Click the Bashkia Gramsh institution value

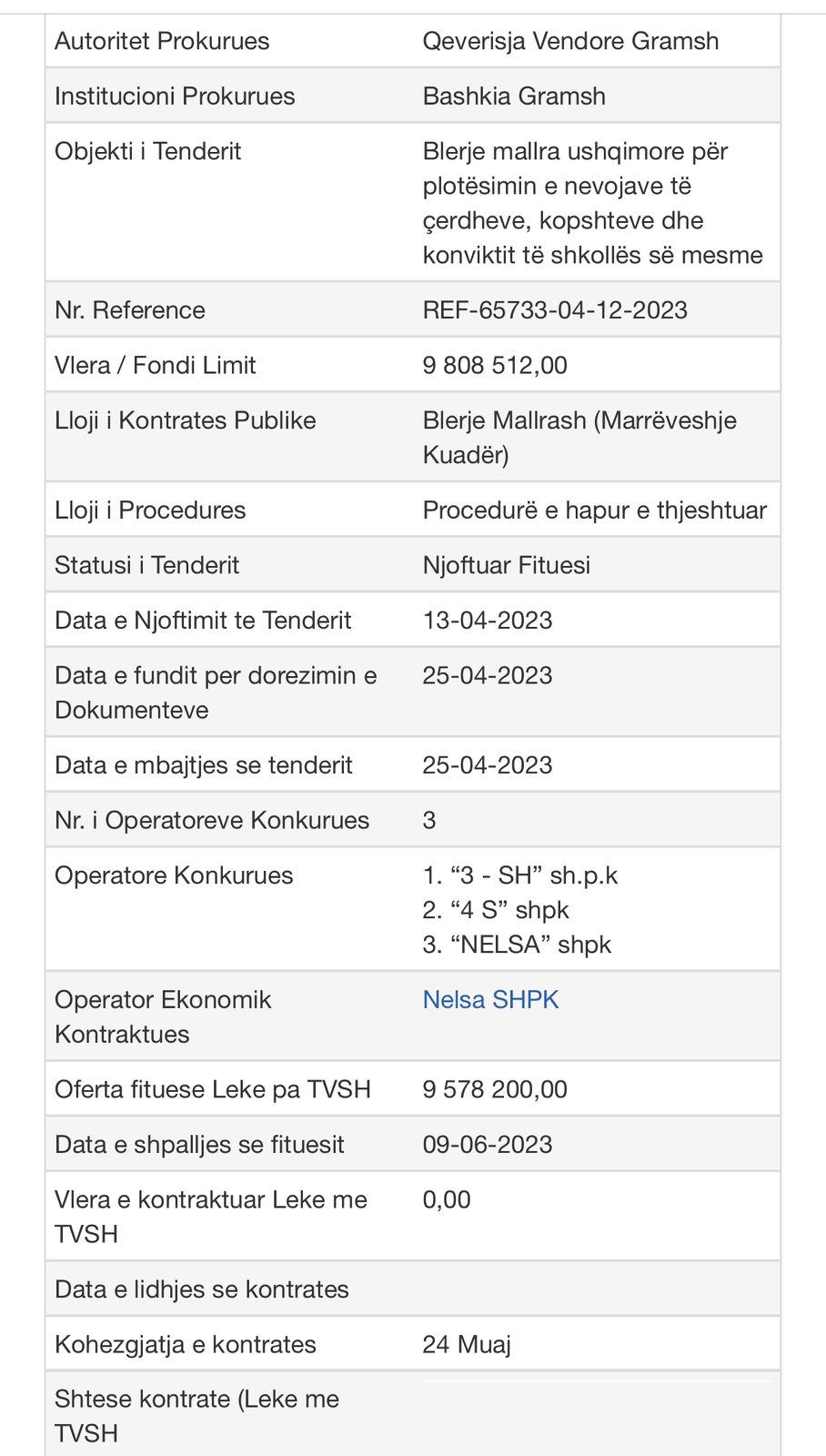point(514,96)
